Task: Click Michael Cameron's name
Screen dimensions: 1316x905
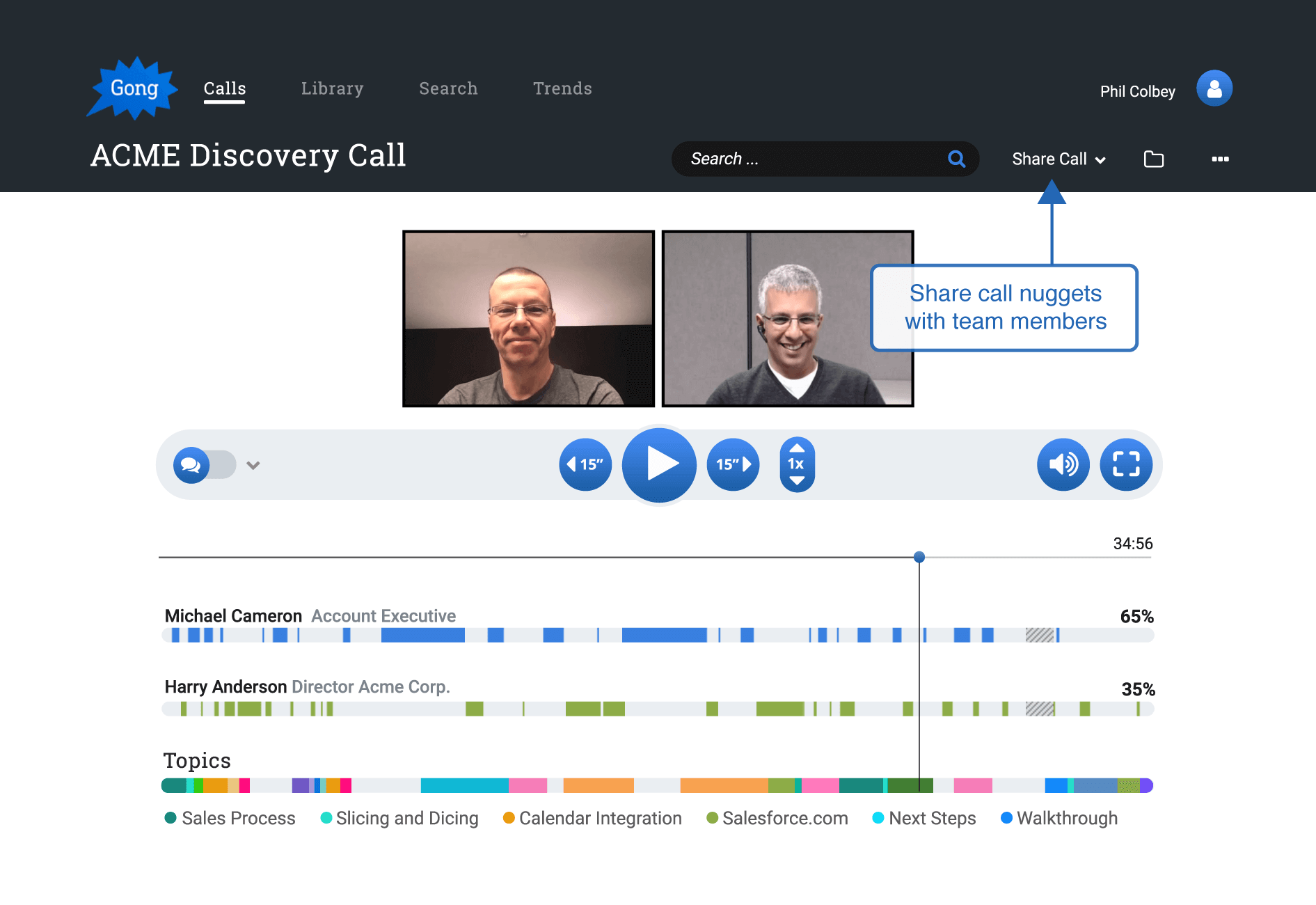Action: 233,616
